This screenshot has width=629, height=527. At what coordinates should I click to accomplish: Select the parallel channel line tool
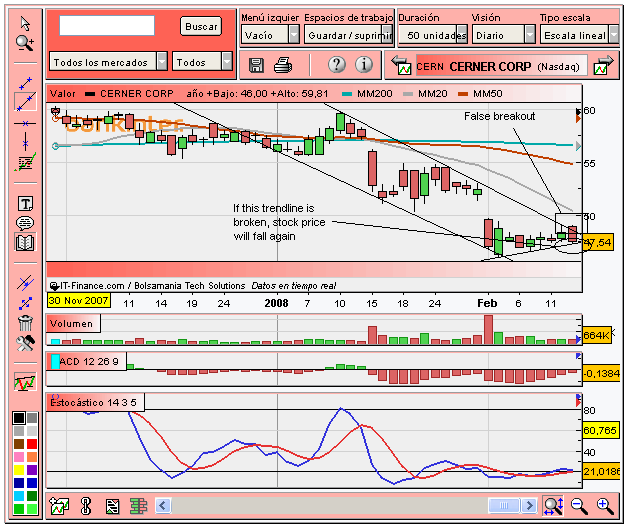pyautogui.click(x=25, y=283)
